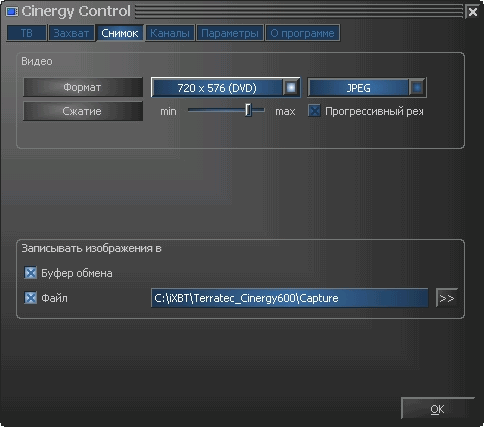Click the JPEG dropdown arrow button
This screenshot has width=484, height=427.
tap(417, 88)
